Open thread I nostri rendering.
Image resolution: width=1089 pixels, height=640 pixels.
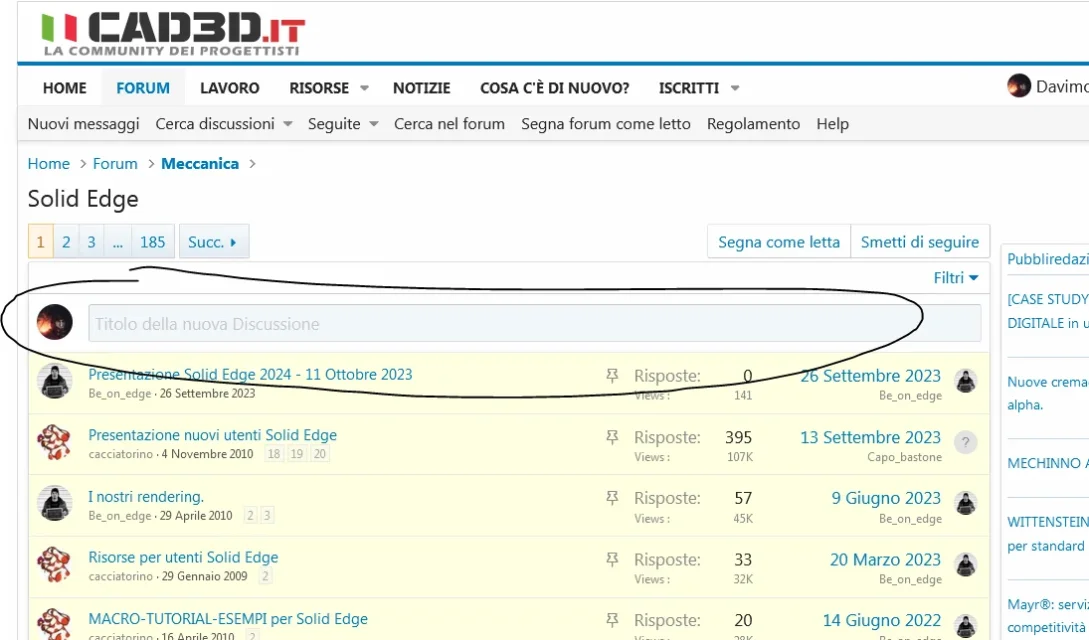pyautogui.click(x=146, y=496)
